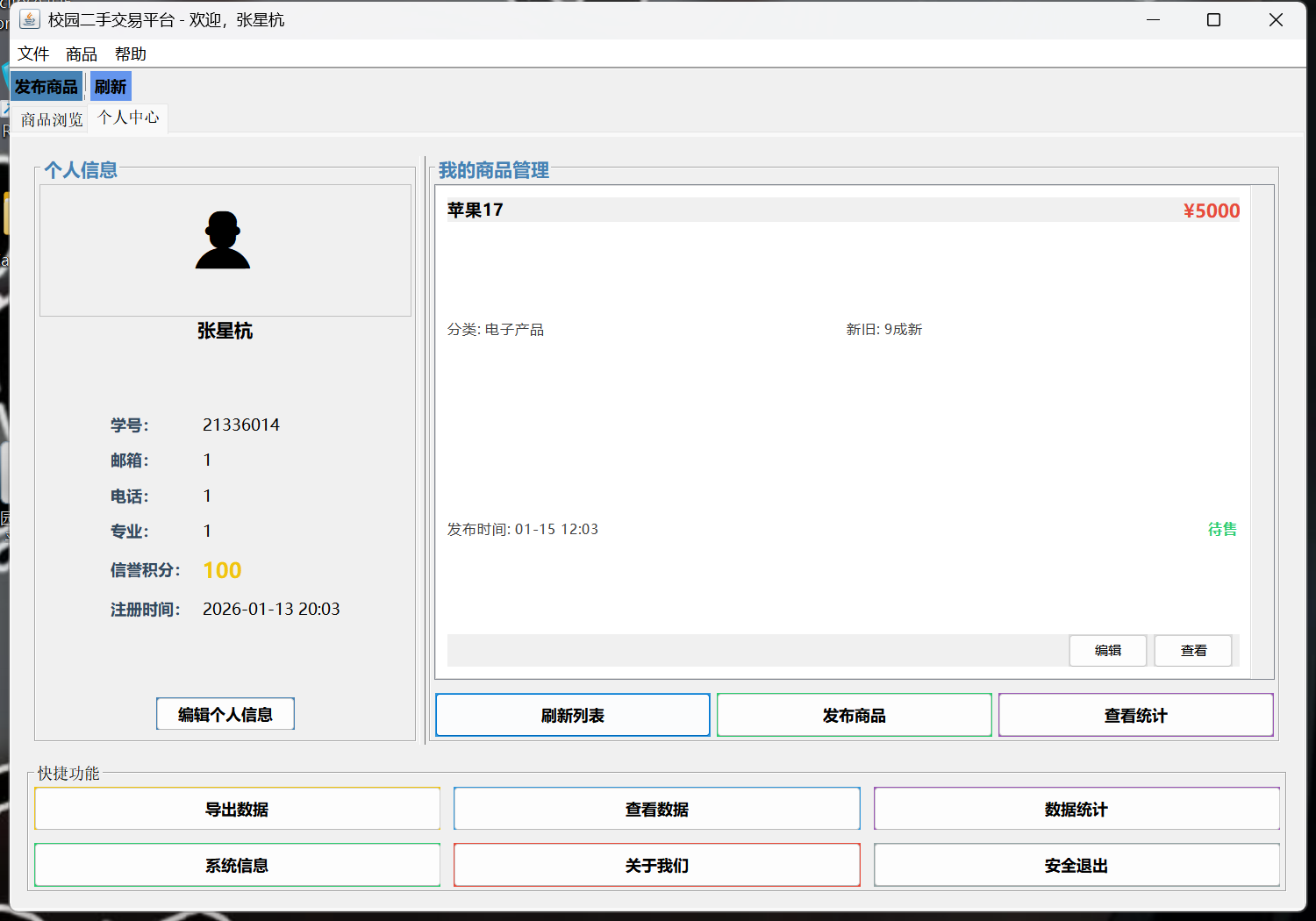Click the 关于我们 button

tap(657, 865)
